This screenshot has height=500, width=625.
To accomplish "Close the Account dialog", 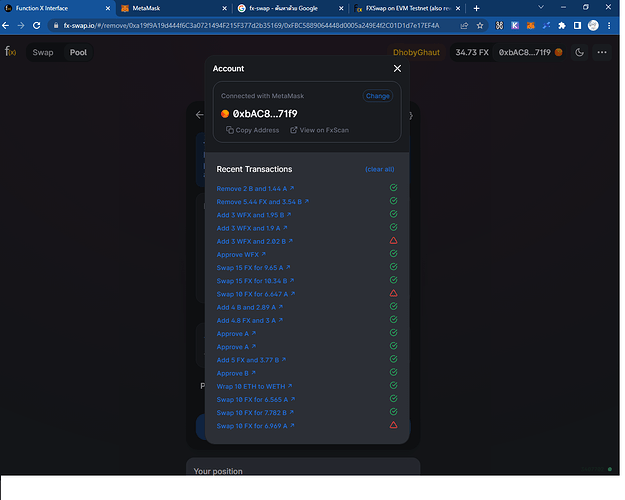I will (x=397, y=69).
